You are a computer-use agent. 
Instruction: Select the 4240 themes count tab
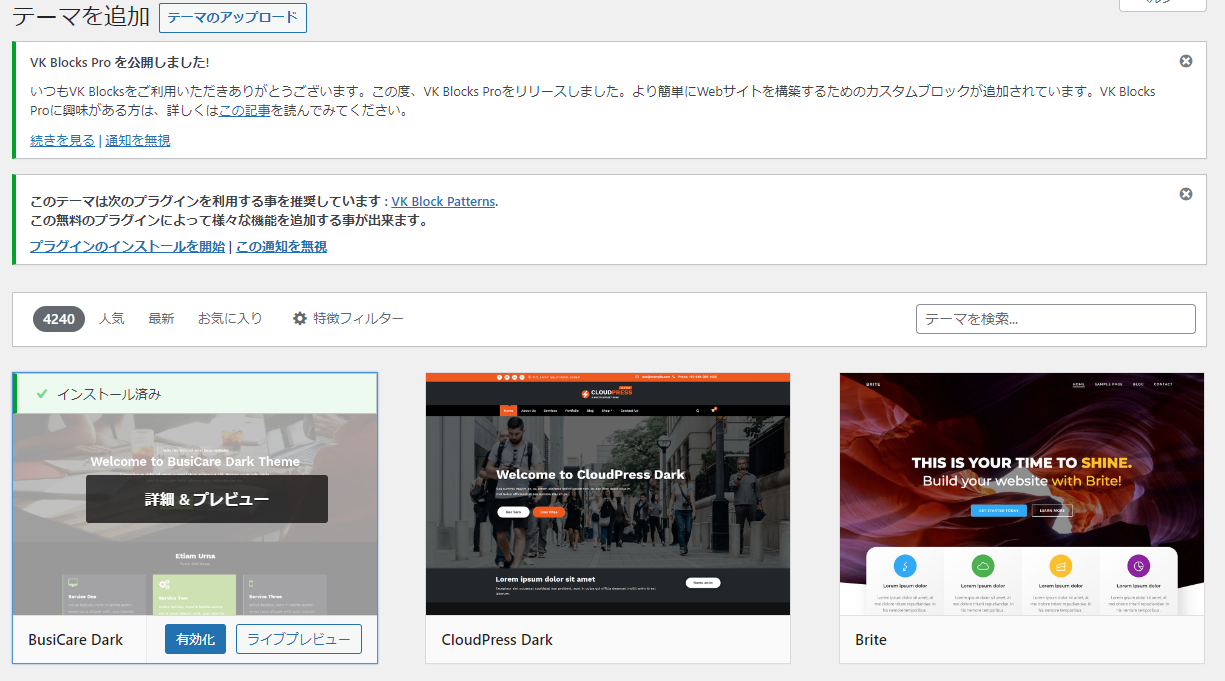(59, 319)
